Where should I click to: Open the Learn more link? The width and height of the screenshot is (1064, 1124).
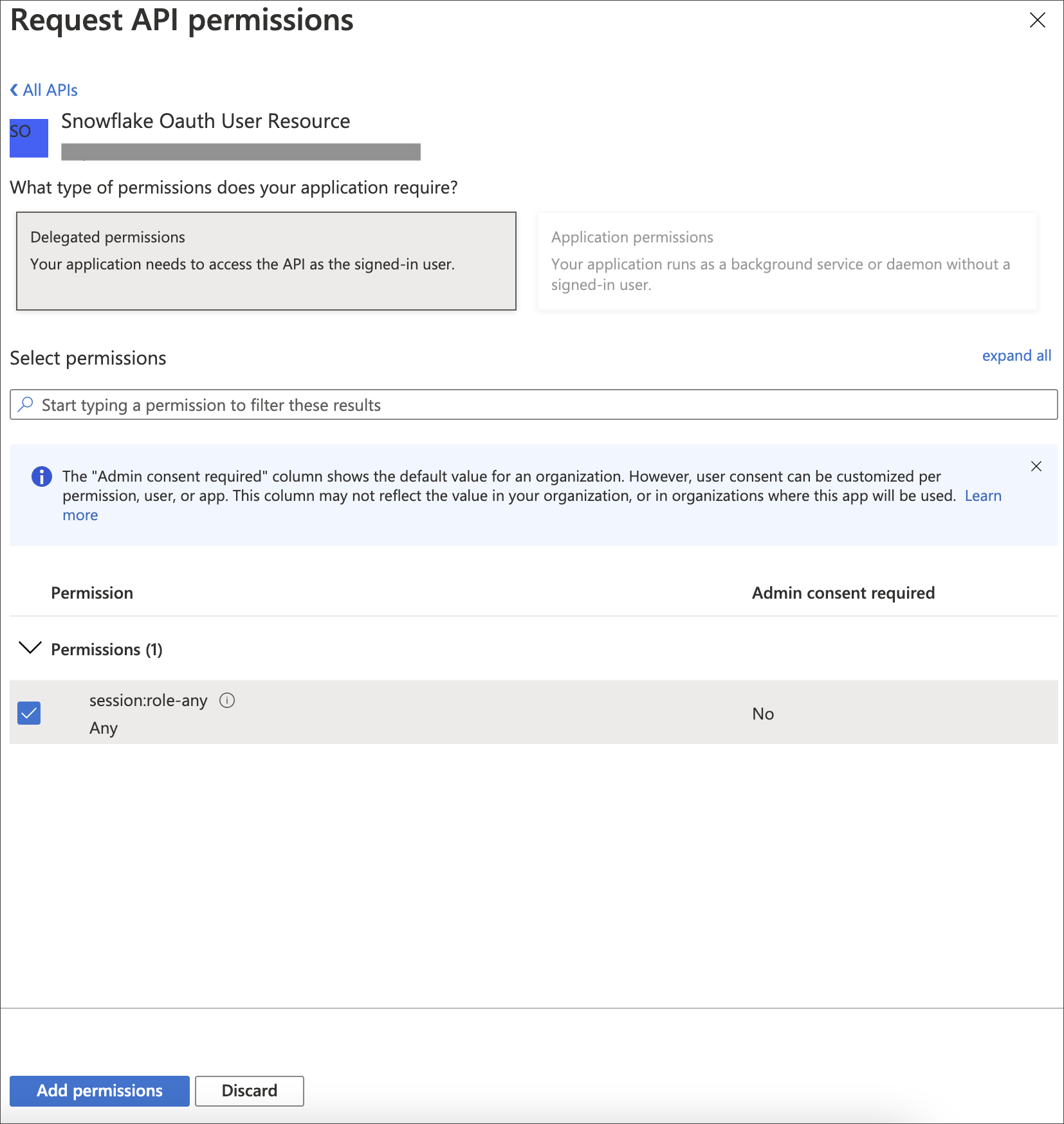click(982, 495)
